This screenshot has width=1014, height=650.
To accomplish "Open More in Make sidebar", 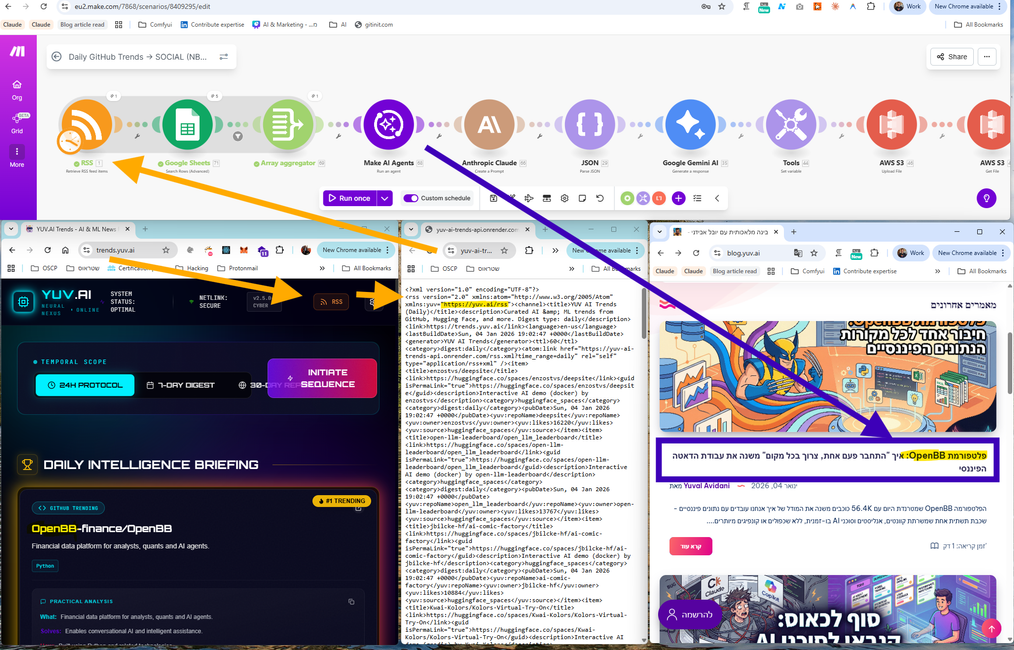I will pos(17,157).
